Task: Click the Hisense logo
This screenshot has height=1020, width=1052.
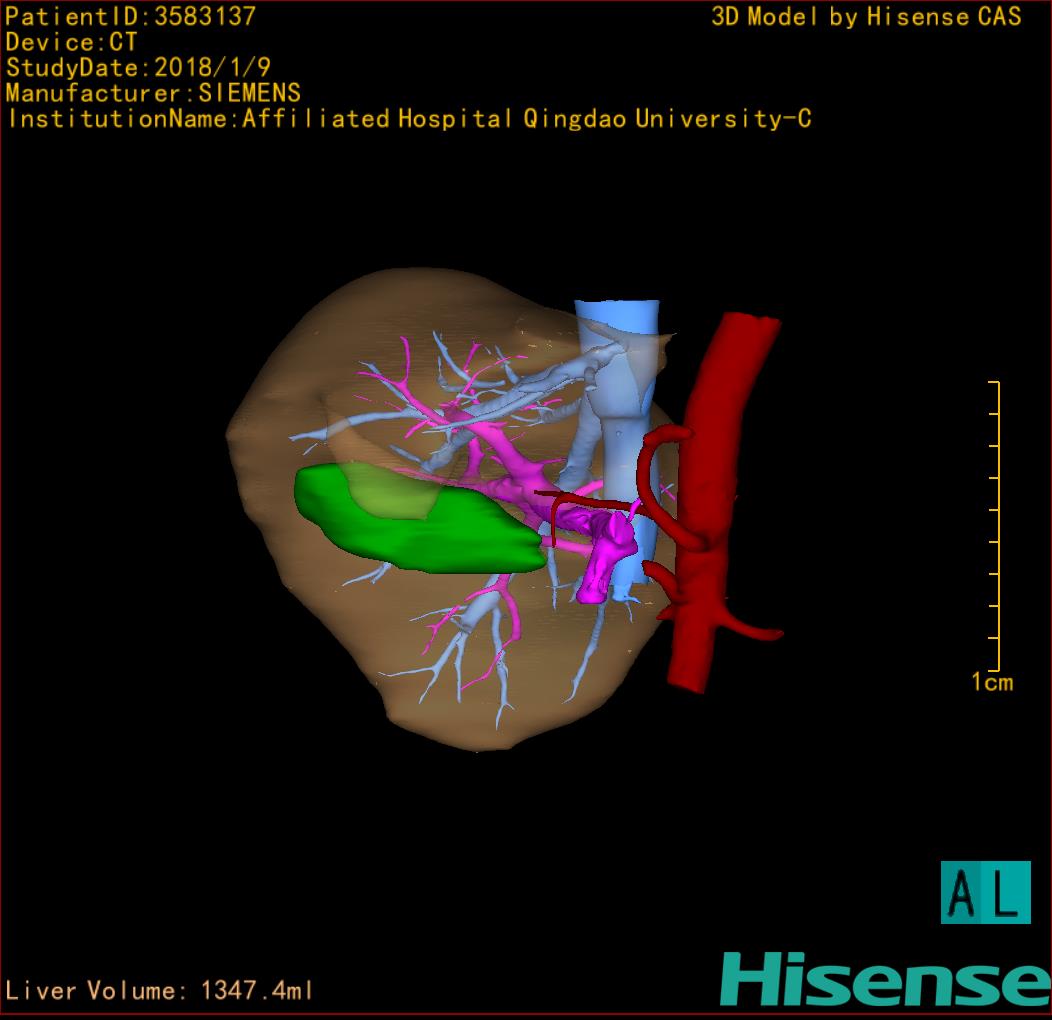Action: point(886,978)
